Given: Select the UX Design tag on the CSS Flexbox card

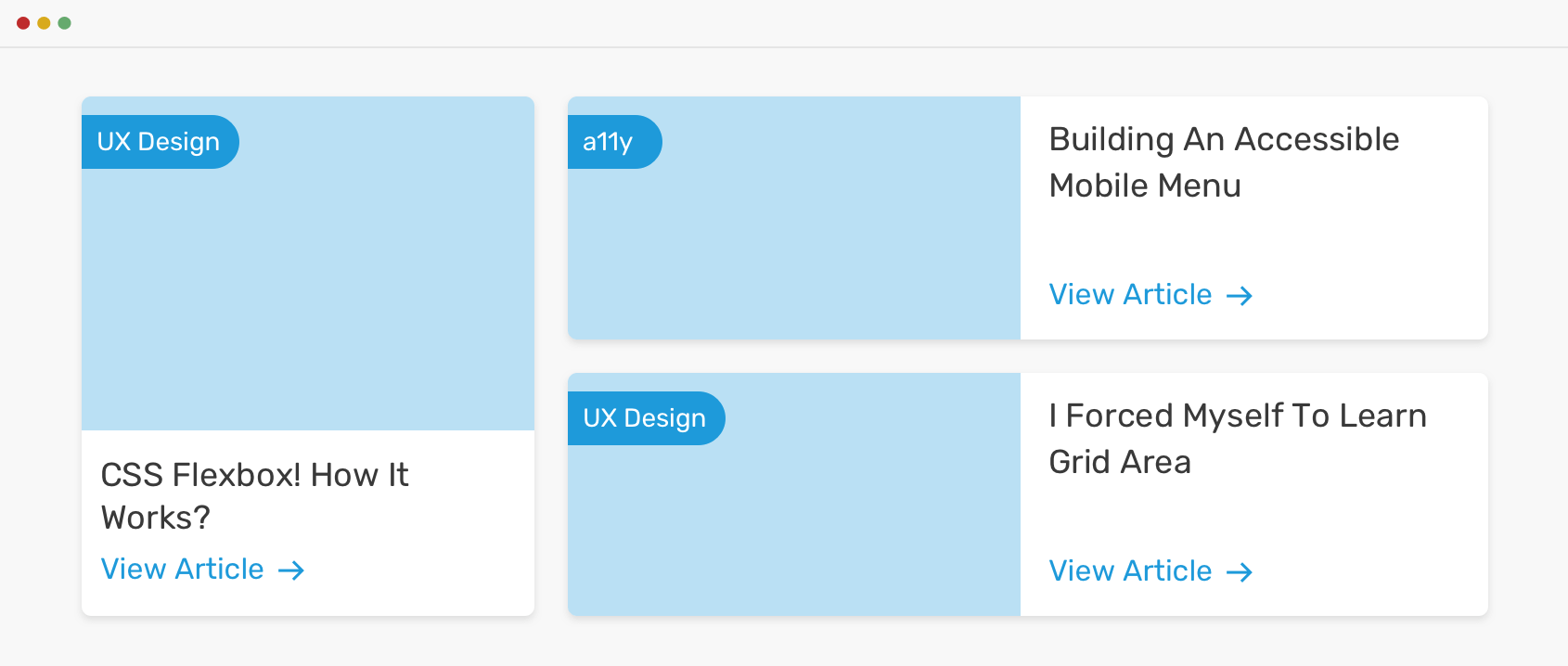Looking at the screenshot, I should [159, 142].
